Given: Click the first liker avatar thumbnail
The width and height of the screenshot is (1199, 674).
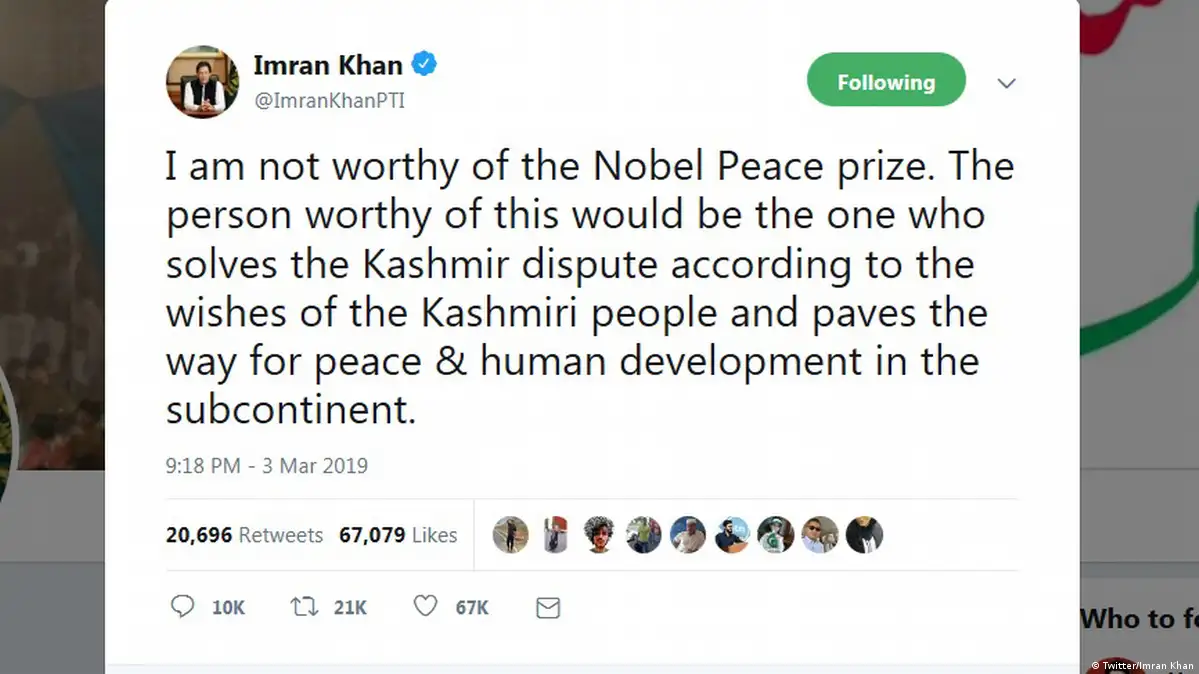Looking at the screenshot, I should coord(510,535).
